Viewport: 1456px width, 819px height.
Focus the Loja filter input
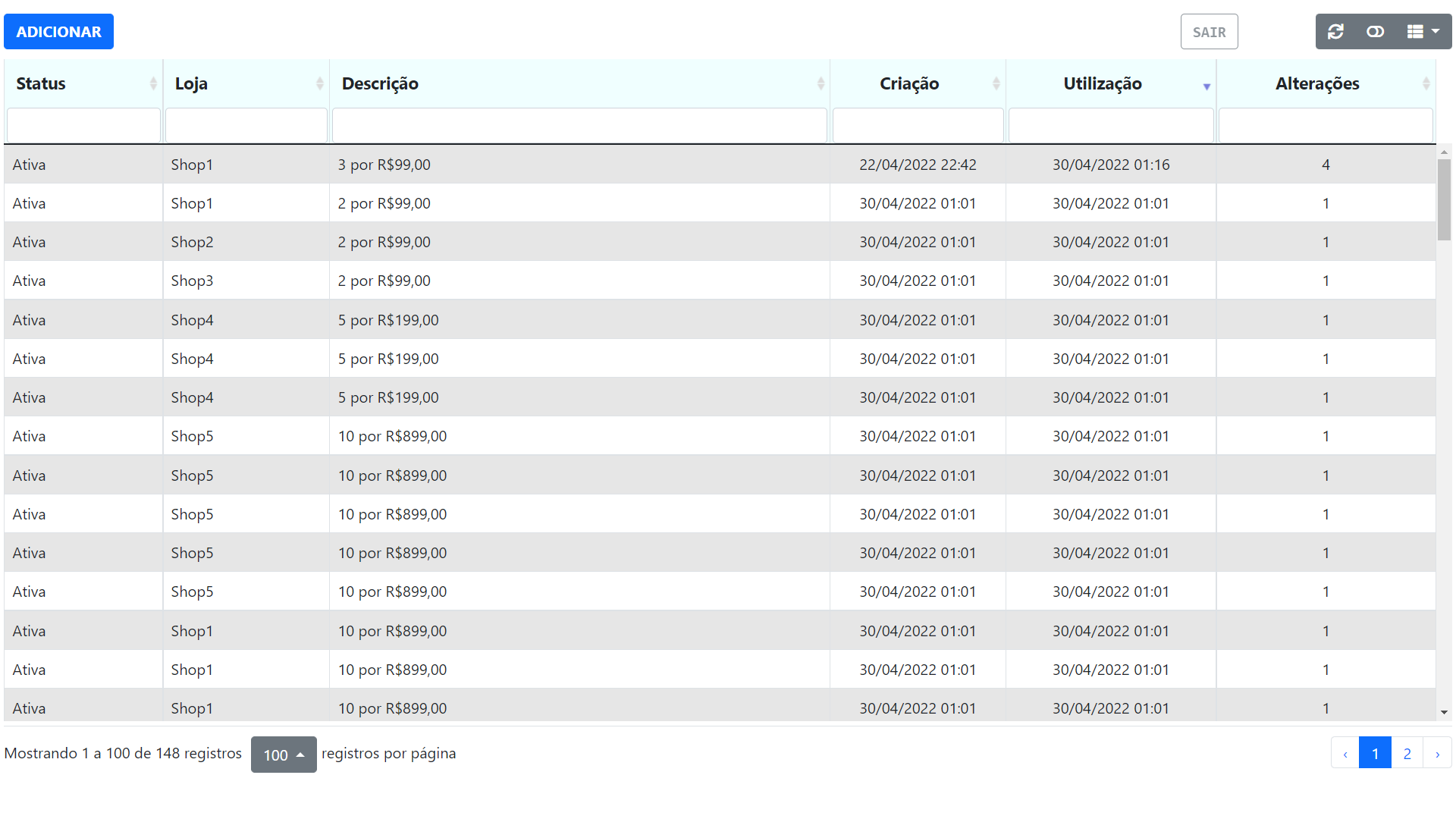click(246, 125)
